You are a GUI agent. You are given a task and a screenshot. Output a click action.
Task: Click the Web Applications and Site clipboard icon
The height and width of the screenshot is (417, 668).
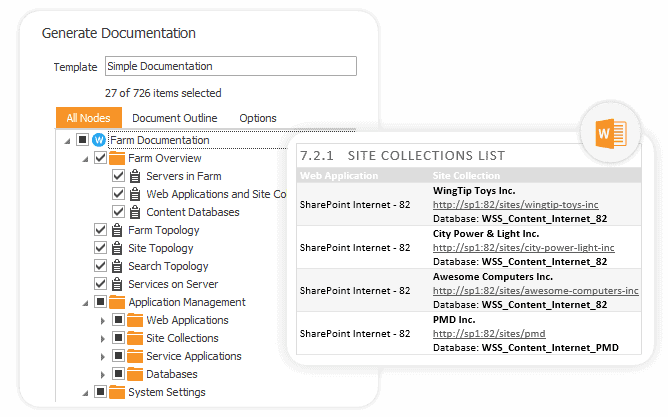[135, 194]
